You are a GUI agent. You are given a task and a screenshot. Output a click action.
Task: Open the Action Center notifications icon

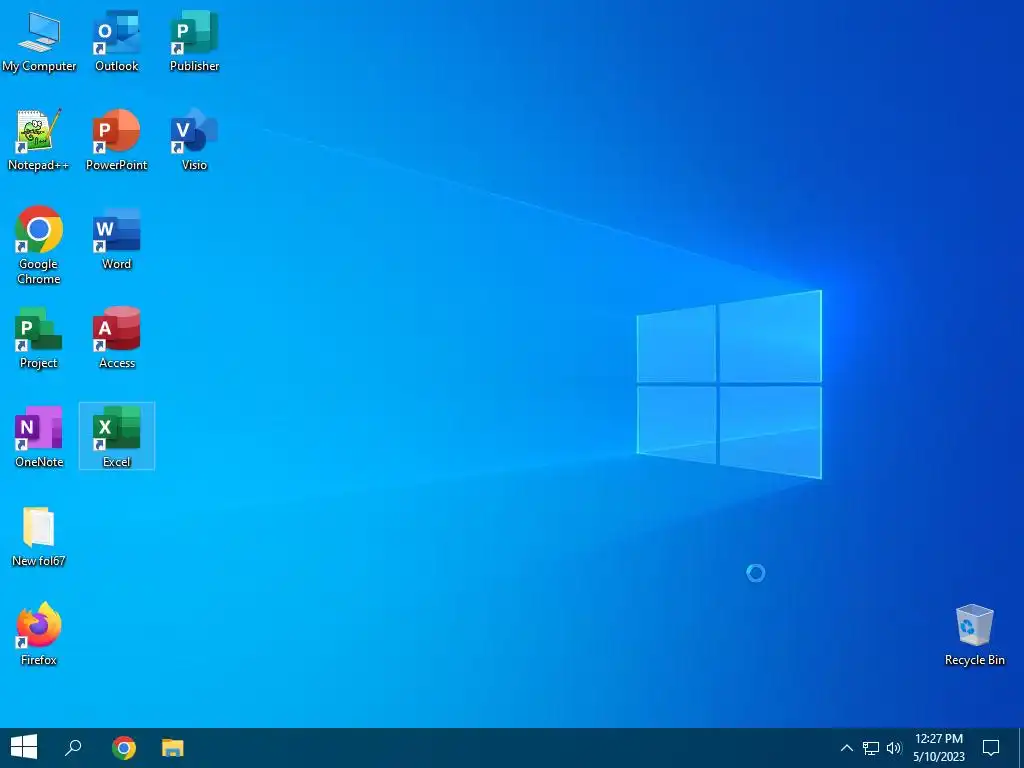coord(991,748)
